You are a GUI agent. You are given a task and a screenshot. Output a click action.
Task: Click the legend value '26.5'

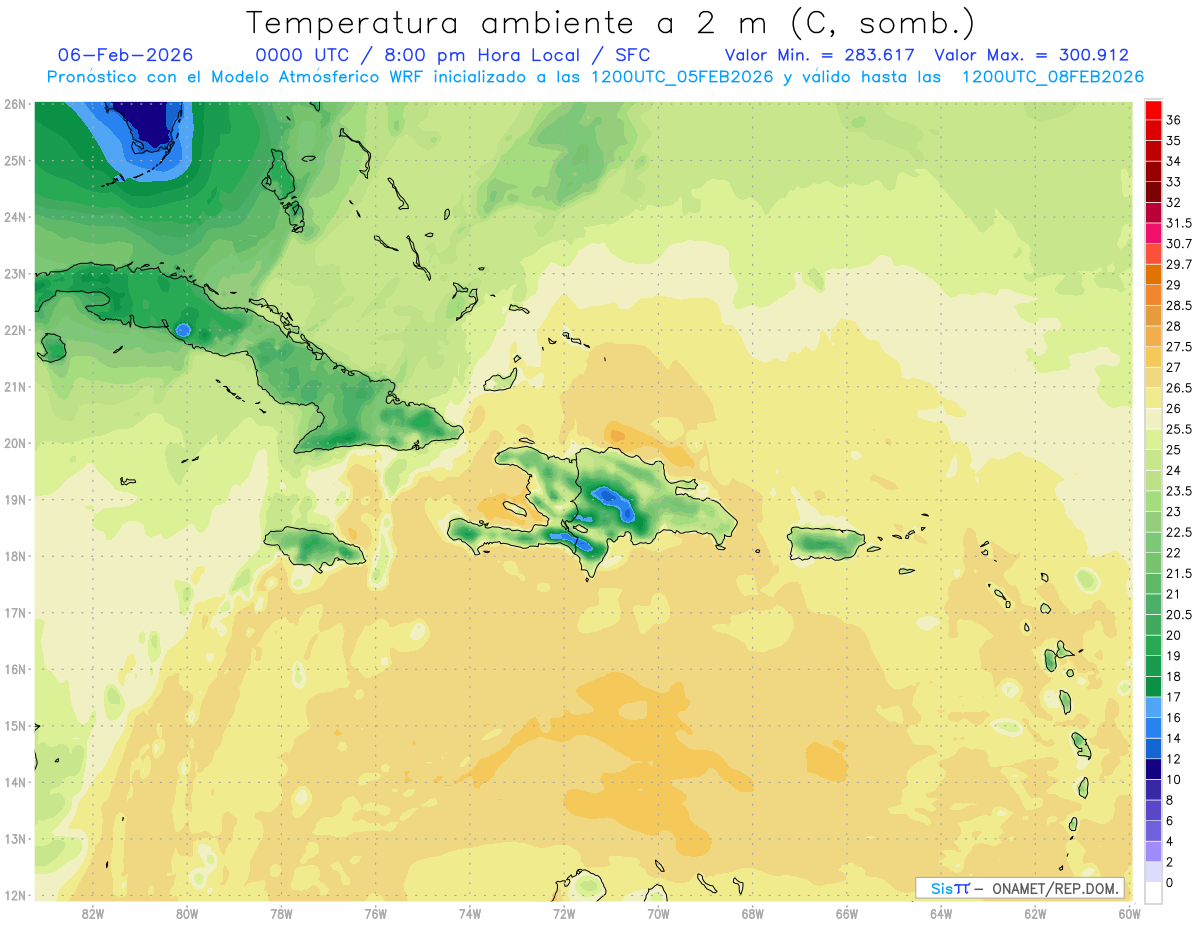pyautogui.click(x=1179, y=388)
